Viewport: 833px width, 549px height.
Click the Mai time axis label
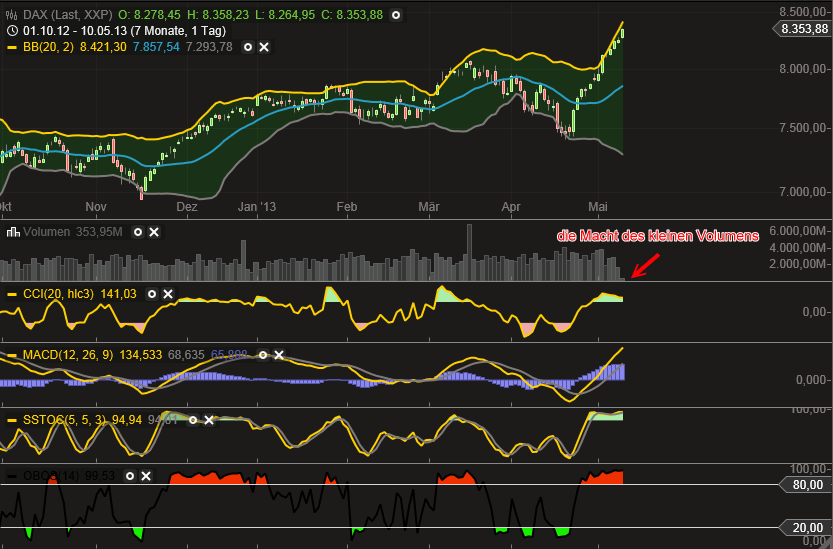598,207
